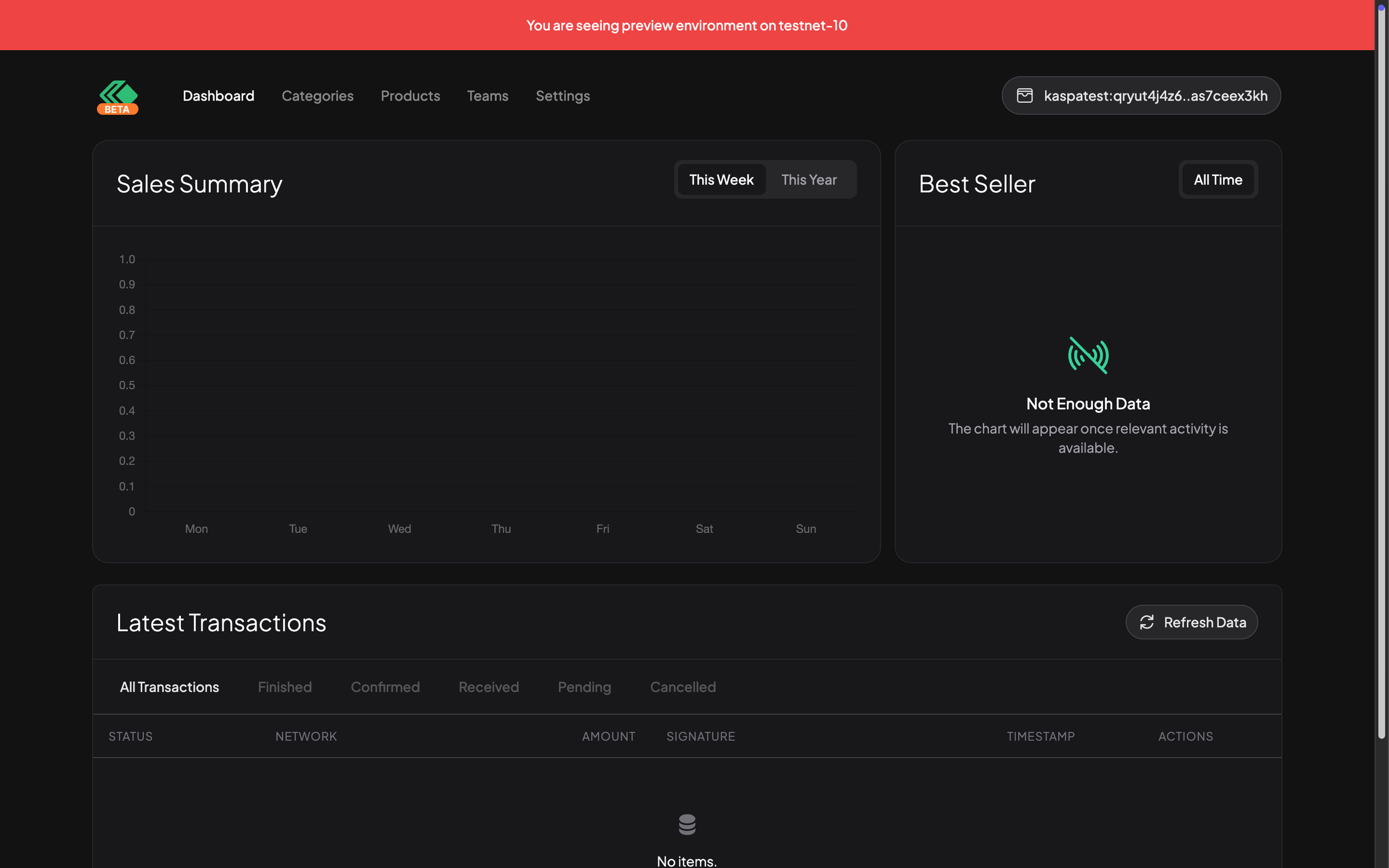Toggle Sales Summary to This Year
The width and height of the screenshot is (1389, 868).
coord(808,180)
